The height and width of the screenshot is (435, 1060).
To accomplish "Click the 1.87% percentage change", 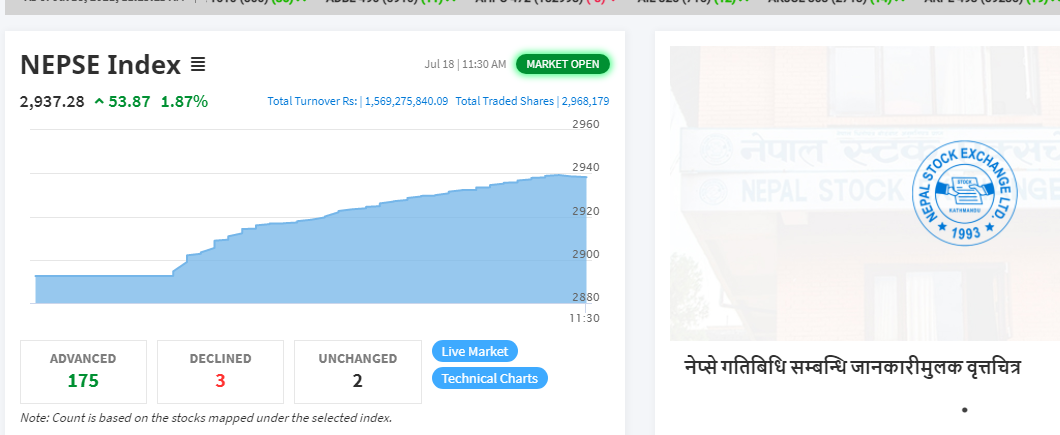I will (184, 101).
